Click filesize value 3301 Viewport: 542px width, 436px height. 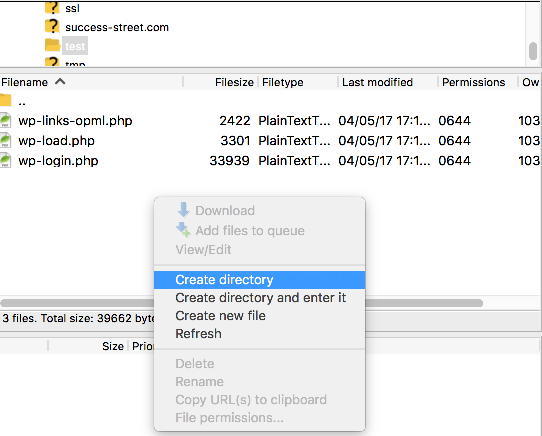click(x=235, y=141)
